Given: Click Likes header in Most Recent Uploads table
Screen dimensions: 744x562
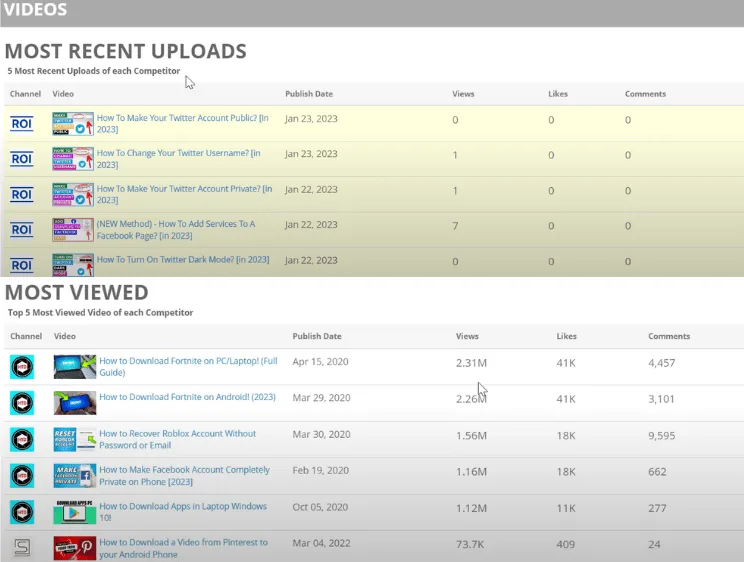Looking at the screenshot, I should click(558, 94).
